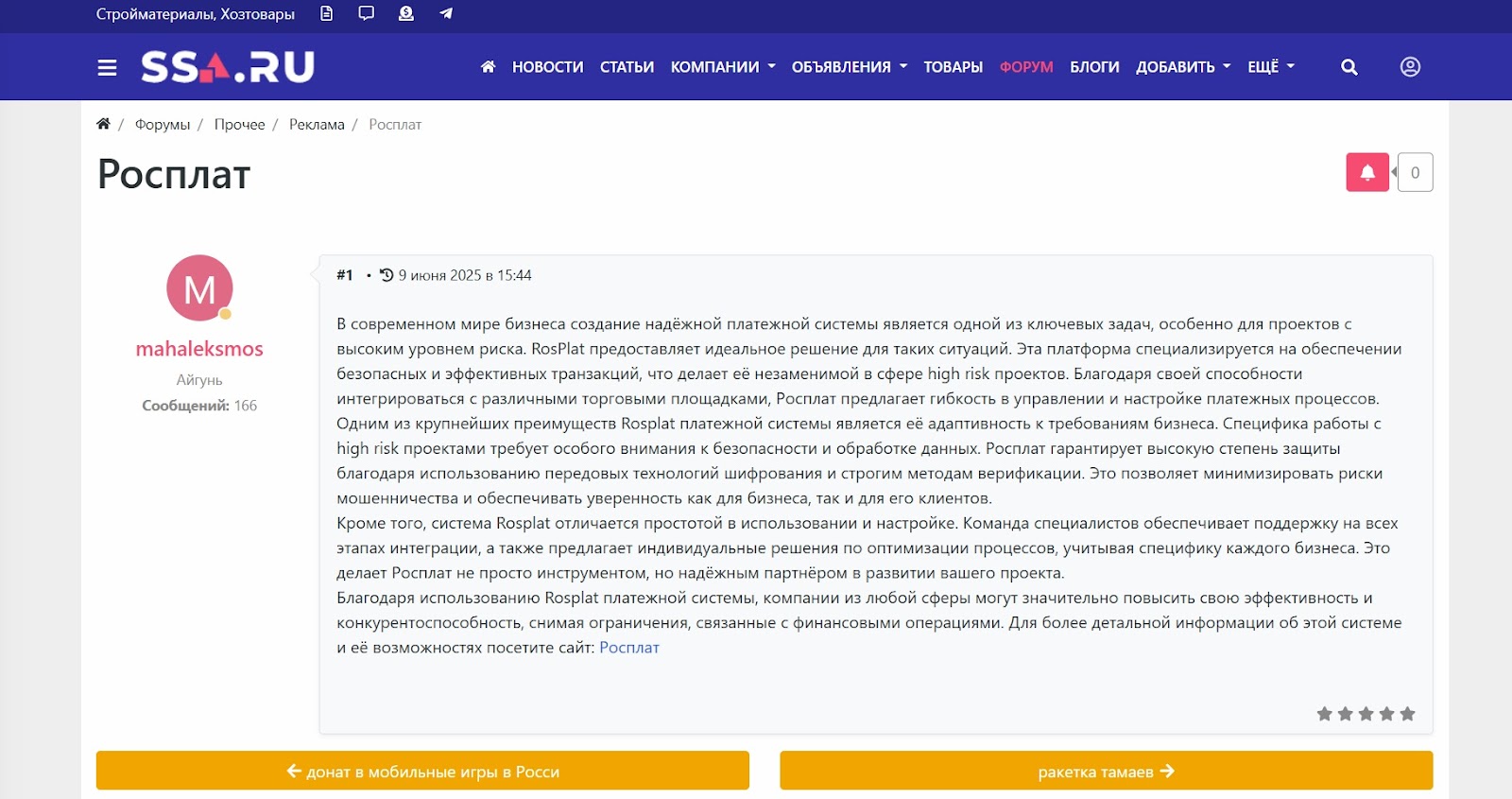Go to previous topic донат в мобильные игры
Viewport: 1512px width, 799px height.
[422, 771]
